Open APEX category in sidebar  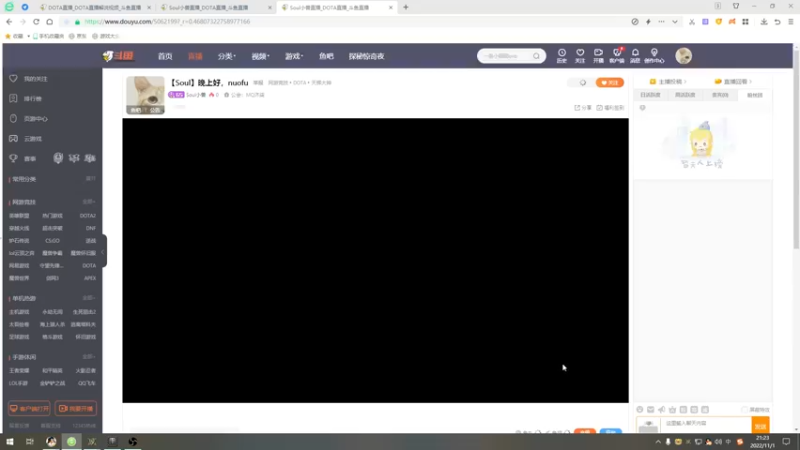coord(90,278)
